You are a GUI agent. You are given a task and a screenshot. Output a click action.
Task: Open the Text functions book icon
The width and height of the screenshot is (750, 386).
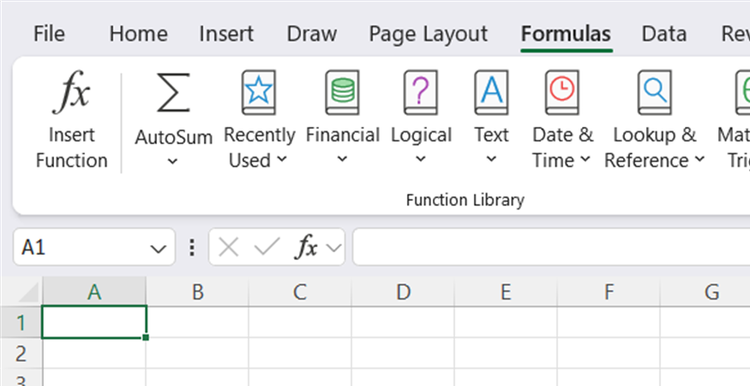coord(491,92)
